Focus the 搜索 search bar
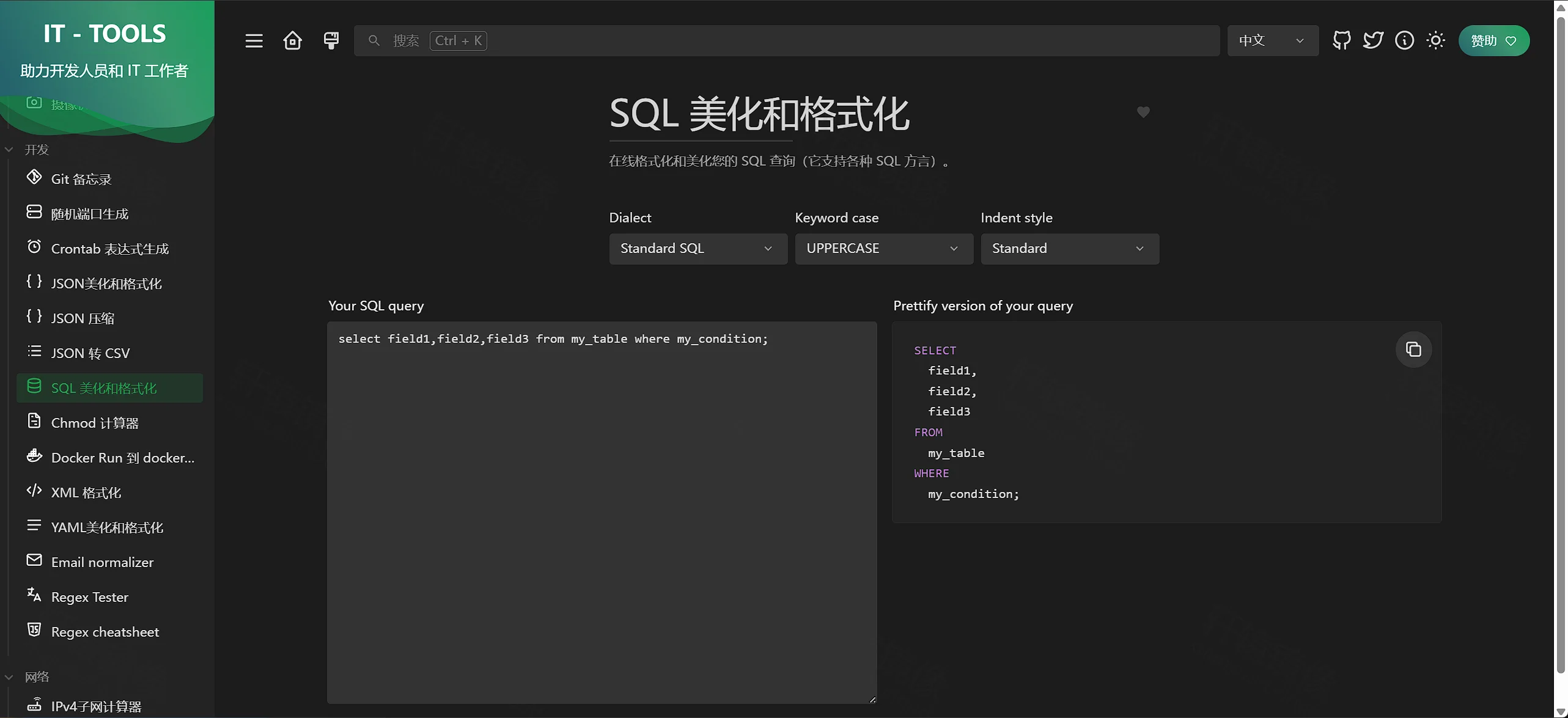The image size is (1568, 718). pos(787,41)
